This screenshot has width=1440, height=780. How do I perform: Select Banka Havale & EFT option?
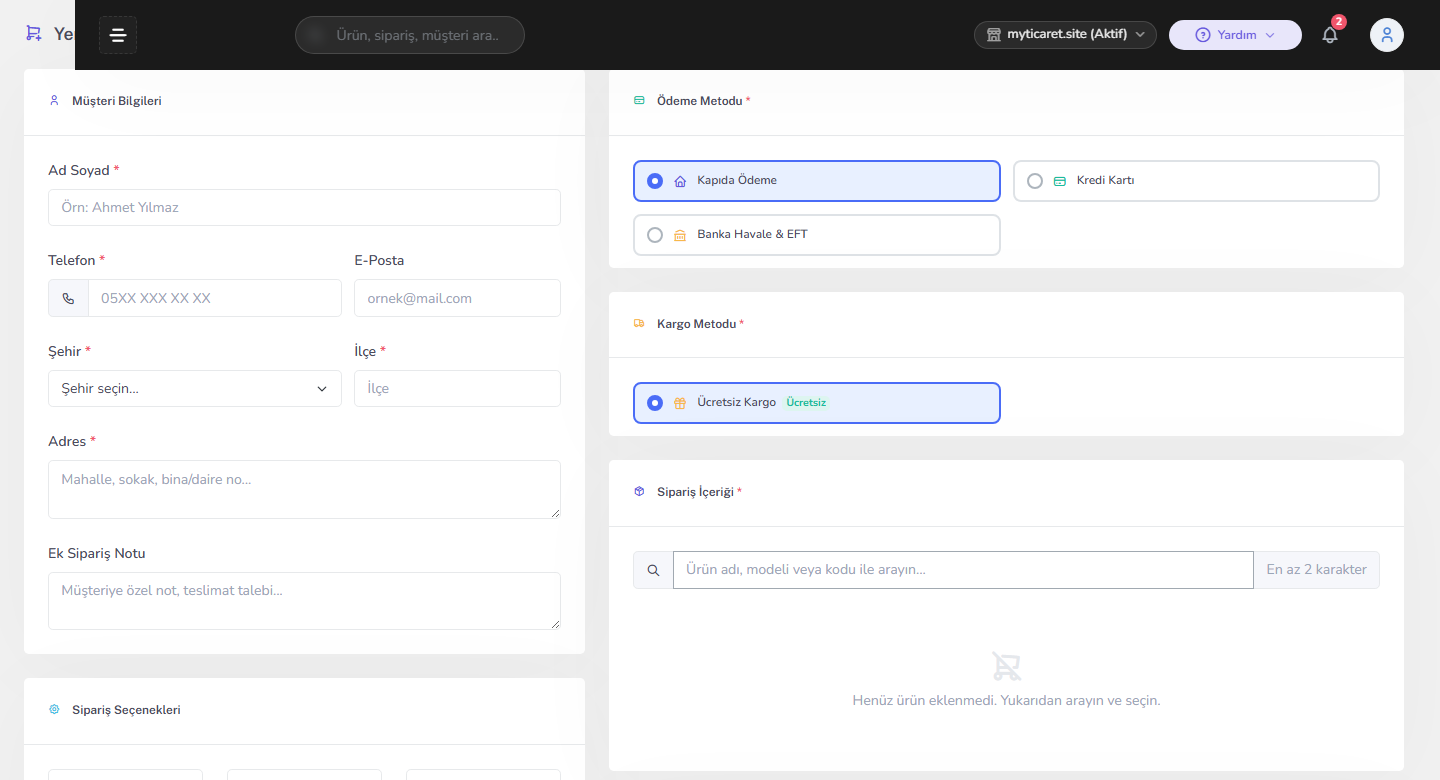(817, 235)
